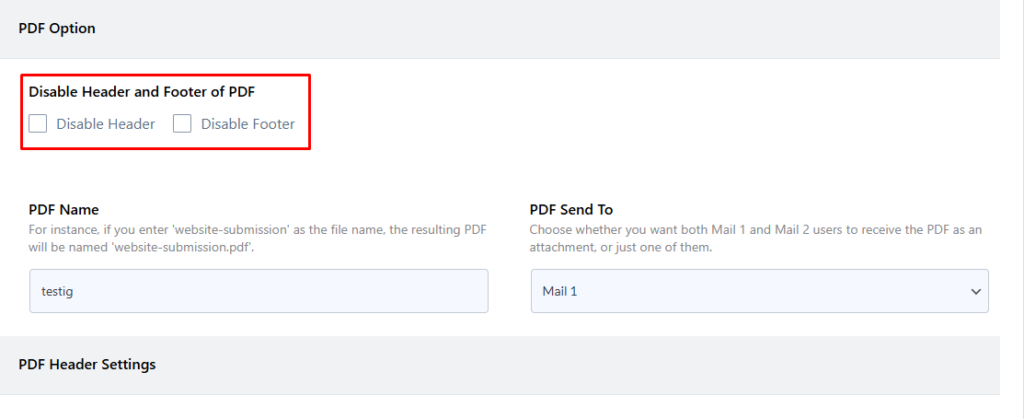Click the "Disable Header" label text
1024x419 pixels.
pyautogui.click(x=106, y=124)
